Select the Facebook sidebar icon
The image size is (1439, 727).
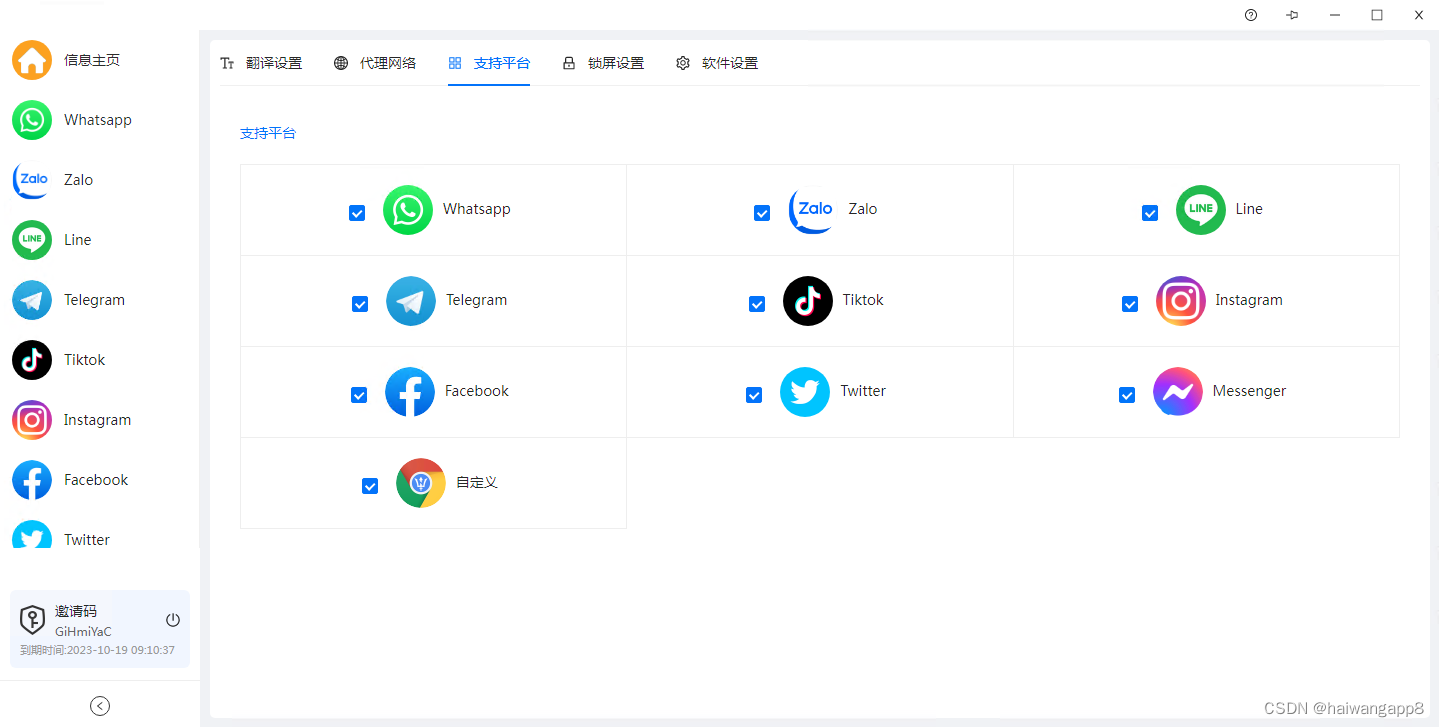coord(31,480)
